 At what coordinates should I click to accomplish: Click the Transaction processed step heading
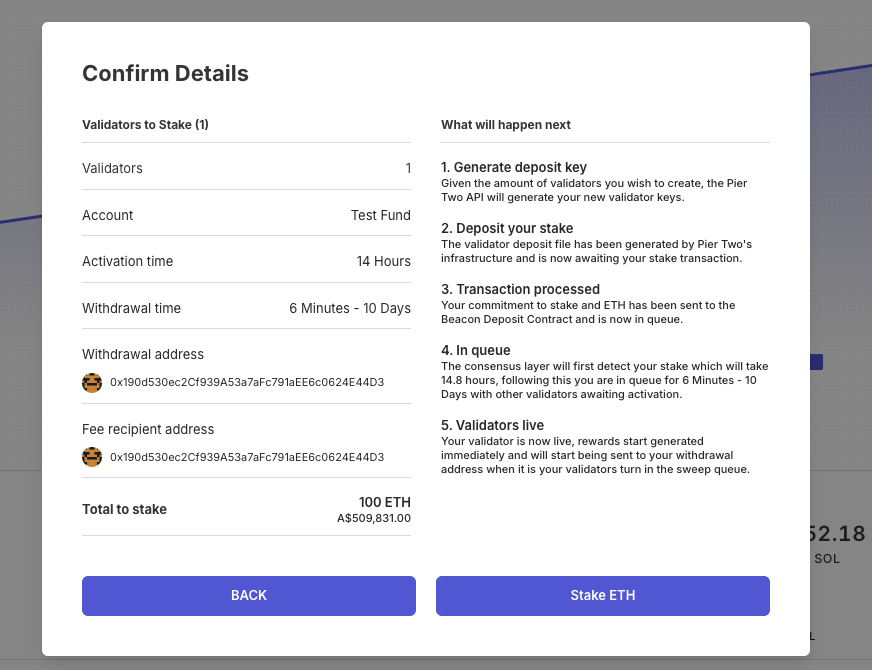click(520, 289)
